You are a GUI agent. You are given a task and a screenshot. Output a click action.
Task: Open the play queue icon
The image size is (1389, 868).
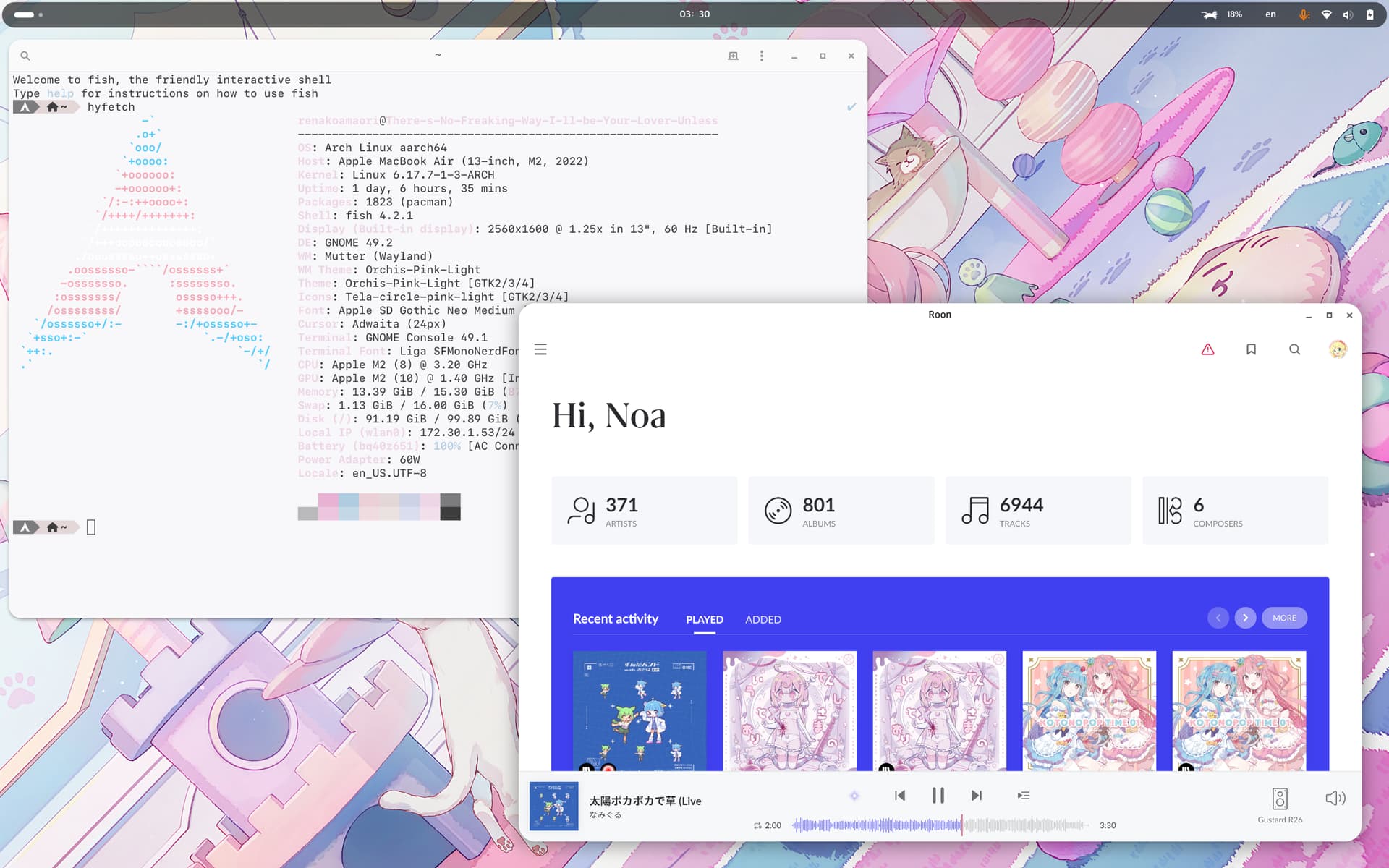click(1023, 795)
